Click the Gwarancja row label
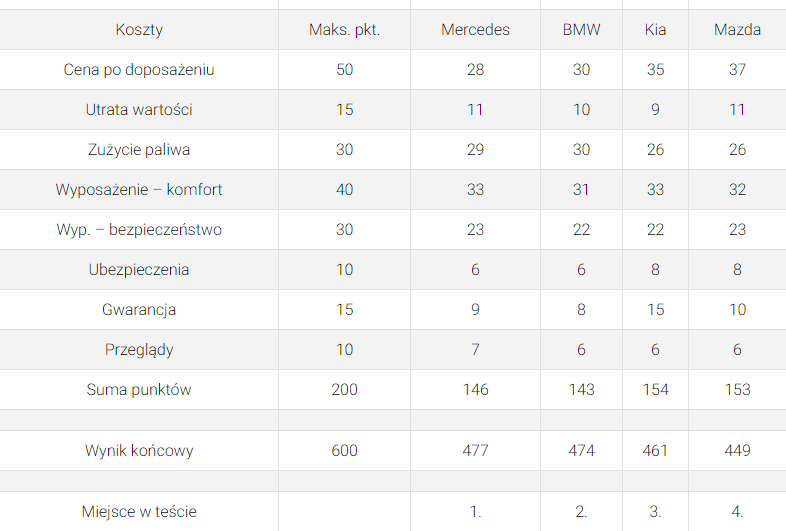 [139, 310]
